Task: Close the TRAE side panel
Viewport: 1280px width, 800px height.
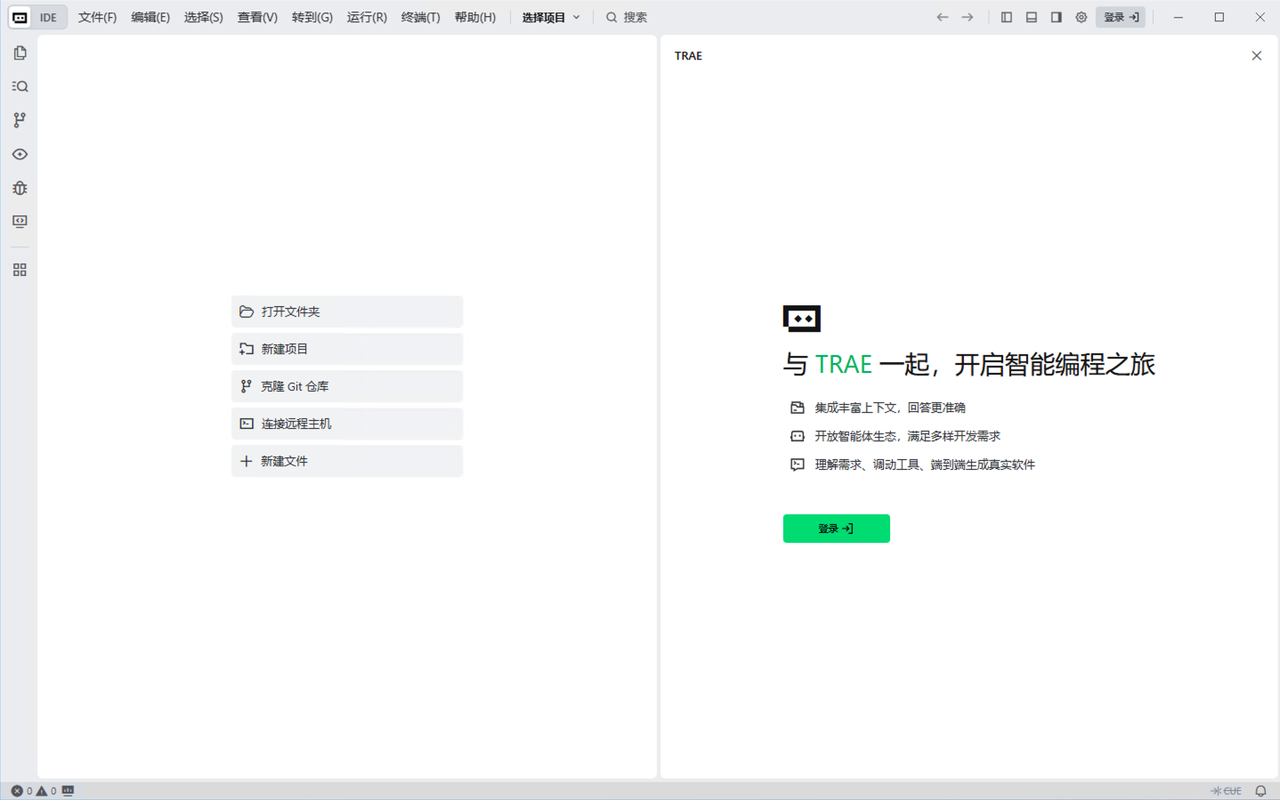Action: [x=1257, y=56]
